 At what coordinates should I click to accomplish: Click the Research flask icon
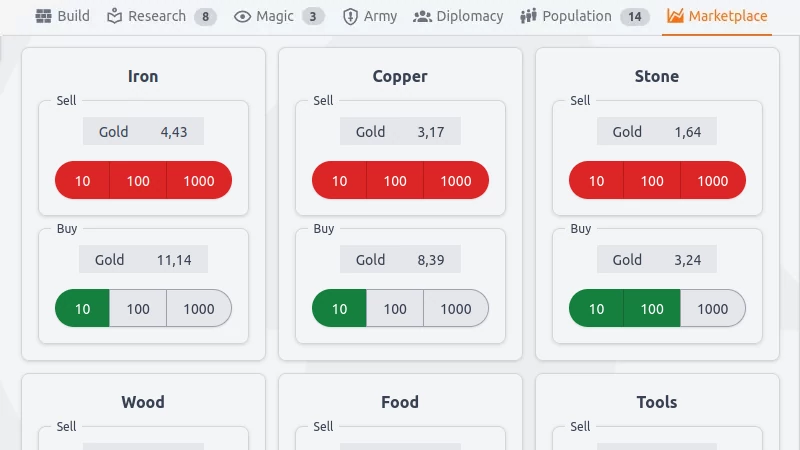(114, 16)
